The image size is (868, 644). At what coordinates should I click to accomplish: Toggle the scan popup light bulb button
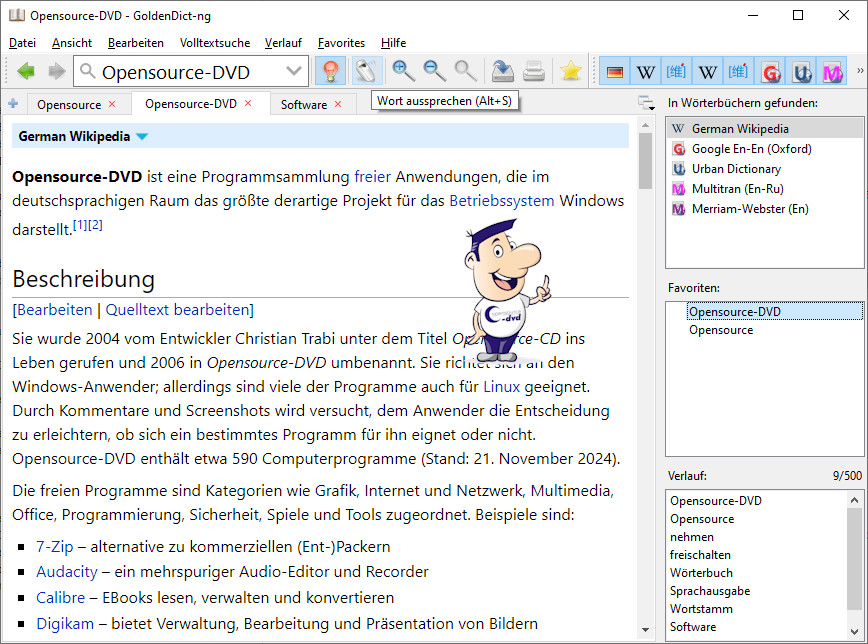330,71
